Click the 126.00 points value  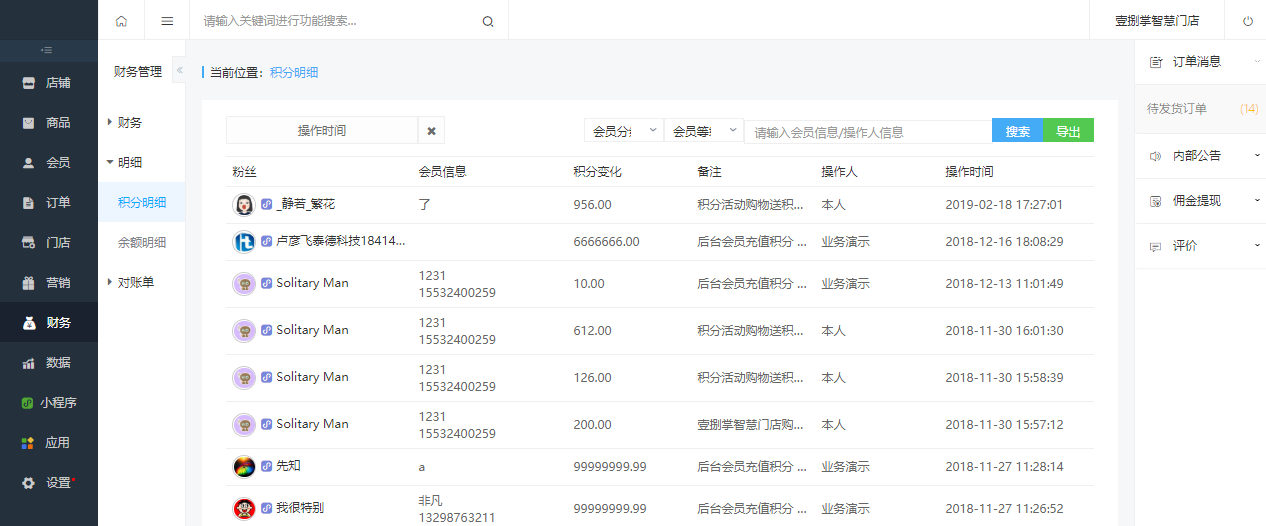click(x=592, y=378)
